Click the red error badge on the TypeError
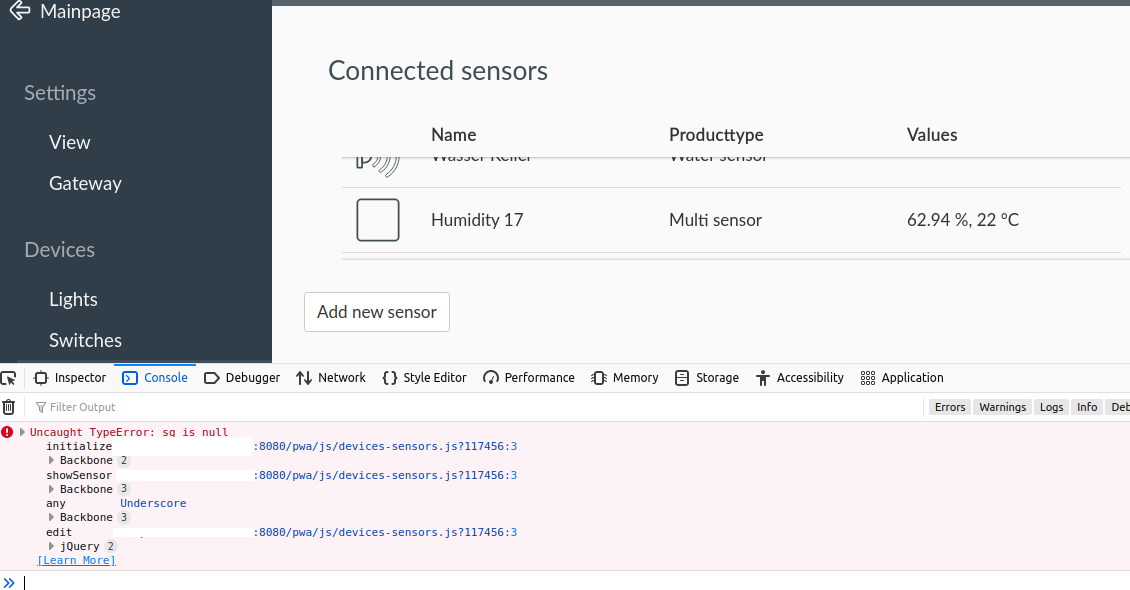This screenshot has width=1130, height=590. click(8, 431)
